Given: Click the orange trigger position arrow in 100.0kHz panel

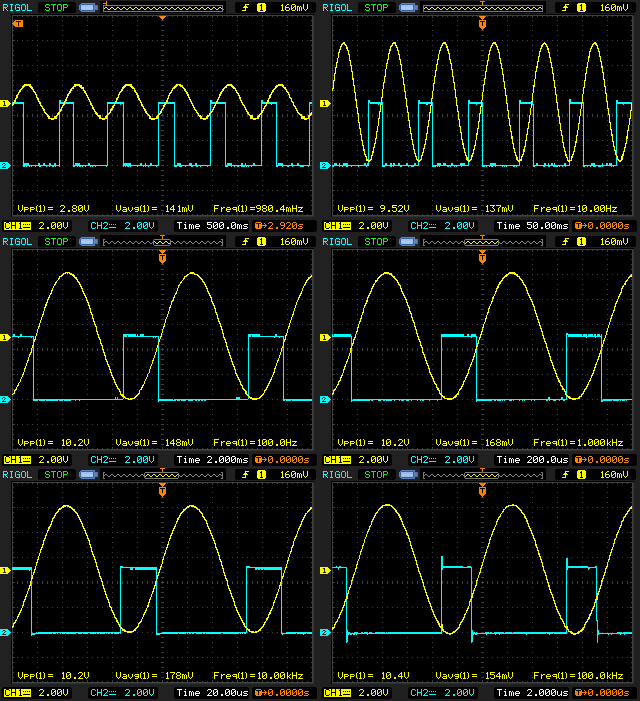Looking at the screenshot, I should pos(482,491).
